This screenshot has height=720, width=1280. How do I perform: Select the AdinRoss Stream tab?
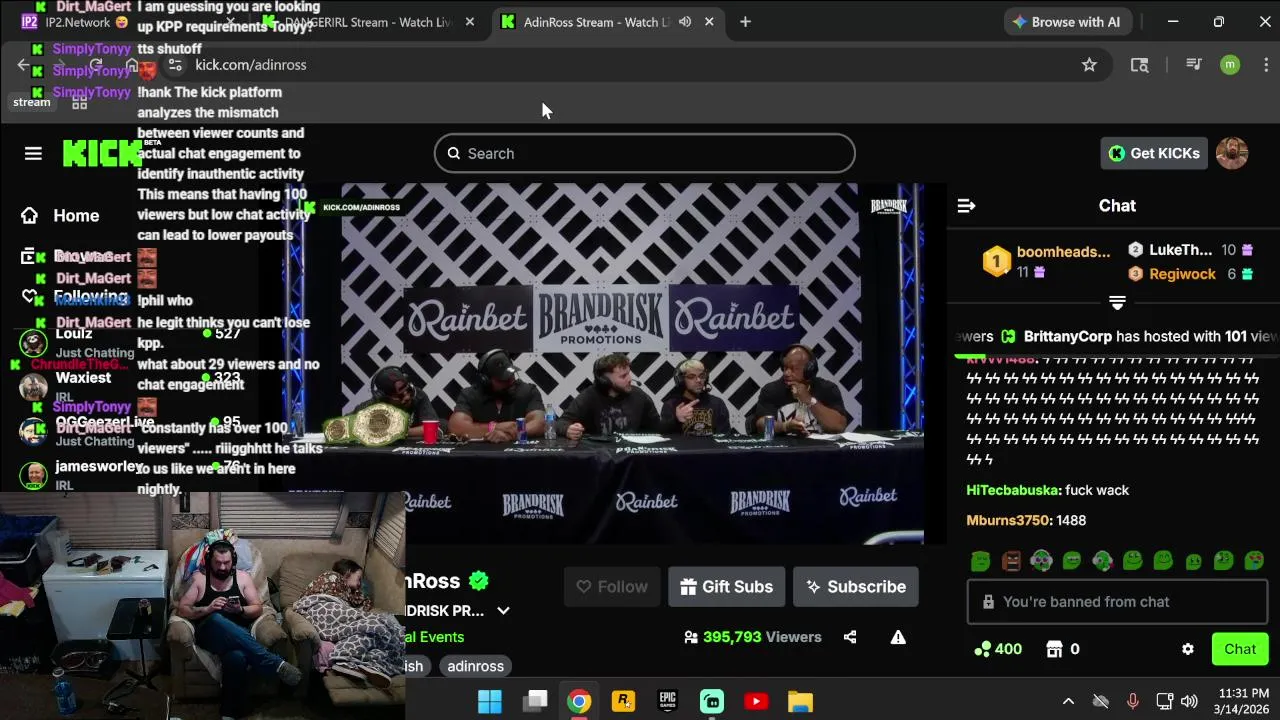[x=596, y=22]
